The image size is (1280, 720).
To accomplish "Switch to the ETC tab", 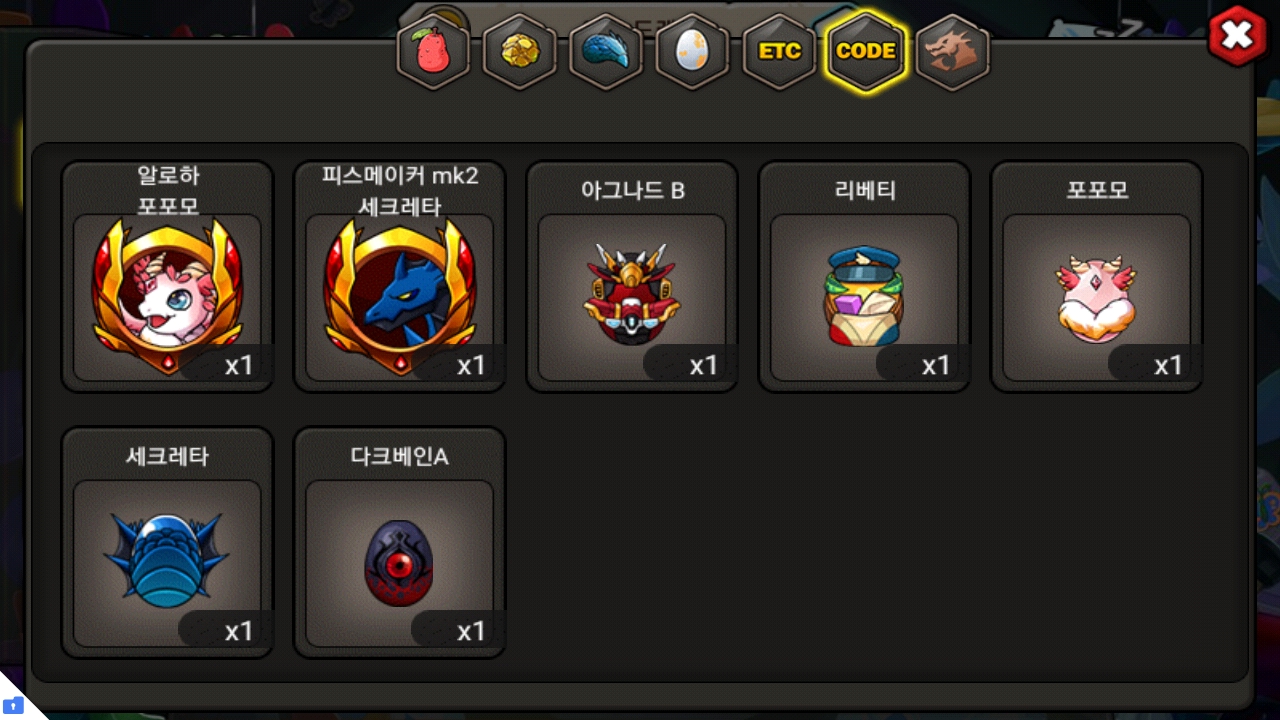I will pos(779,51).
